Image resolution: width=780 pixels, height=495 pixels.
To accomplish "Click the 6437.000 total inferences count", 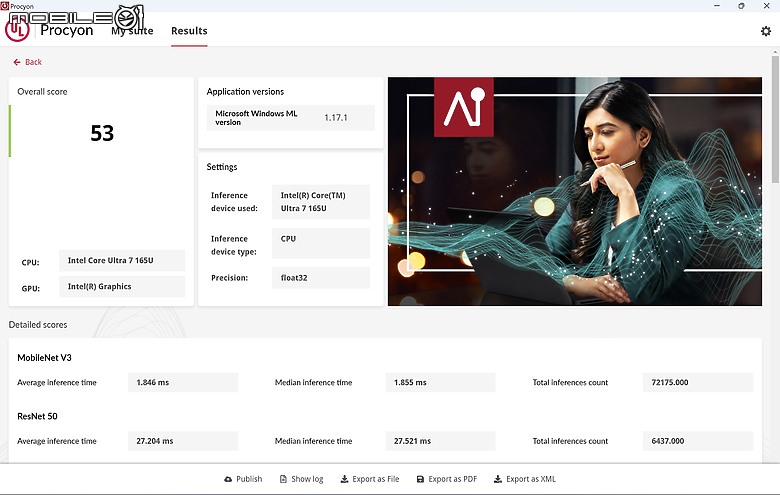I will [698, 441].
